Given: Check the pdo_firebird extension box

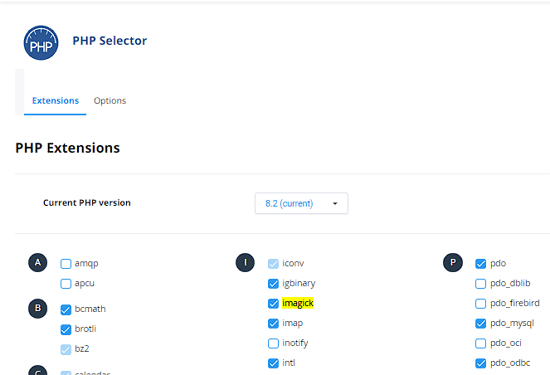Looking at the screenshot, I should (481, 303).
